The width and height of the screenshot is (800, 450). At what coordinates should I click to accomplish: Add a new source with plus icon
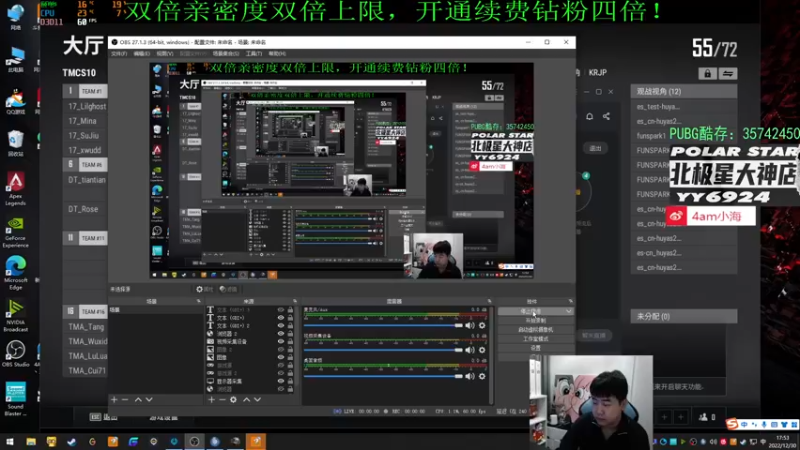(x=211, y=399)
